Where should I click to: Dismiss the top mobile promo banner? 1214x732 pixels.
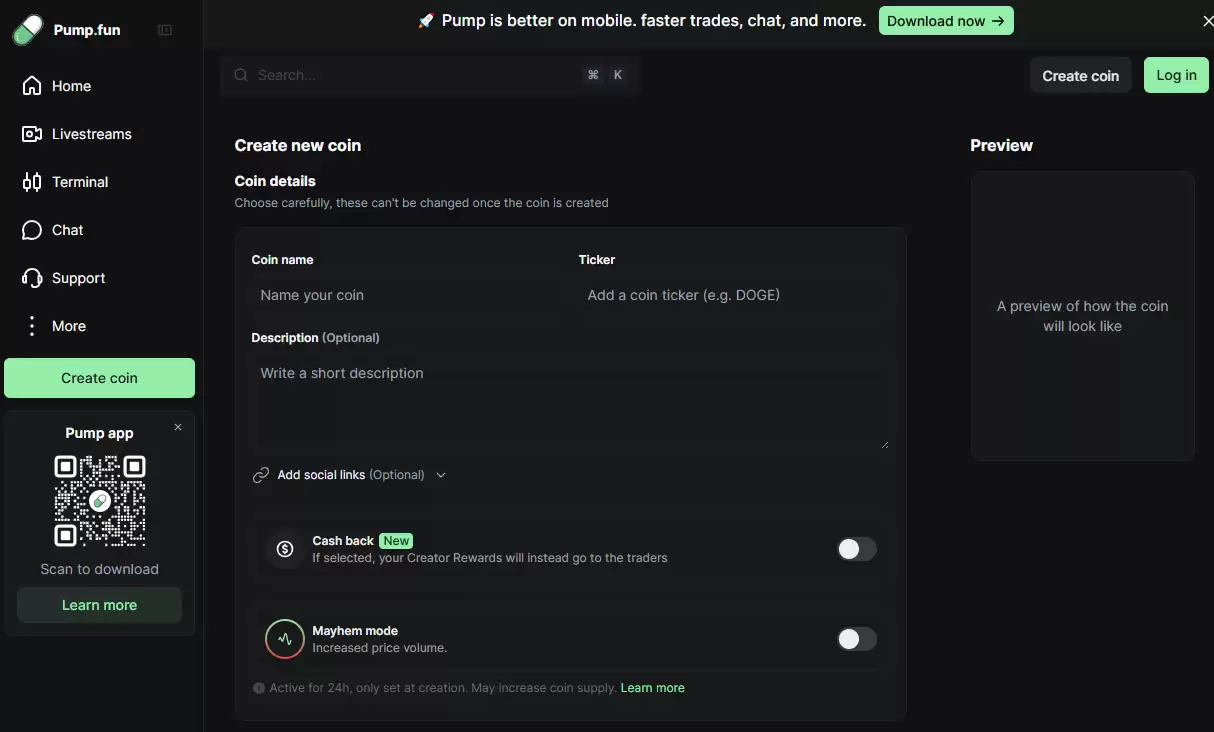tap(1207, 21)
